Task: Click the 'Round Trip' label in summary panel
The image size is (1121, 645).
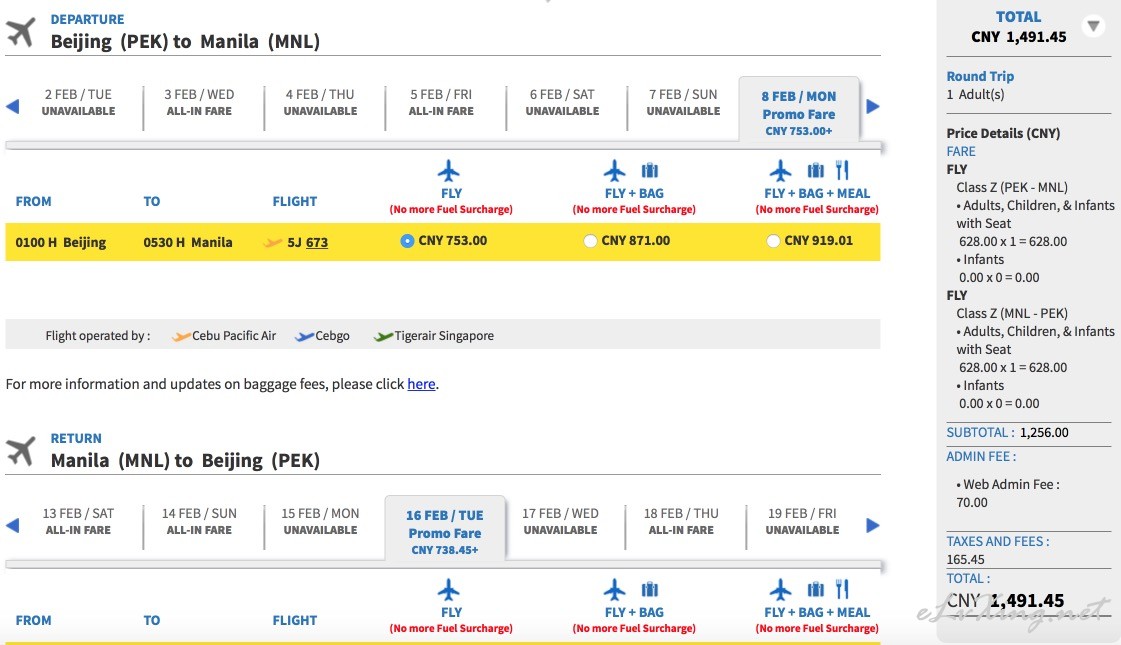Action: (x=980, y=76)
